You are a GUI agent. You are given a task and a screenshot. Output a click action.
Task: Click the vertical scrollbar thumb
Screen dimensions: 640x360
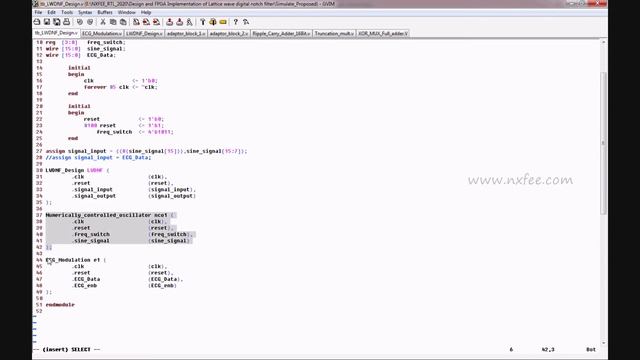pos(603,143)
